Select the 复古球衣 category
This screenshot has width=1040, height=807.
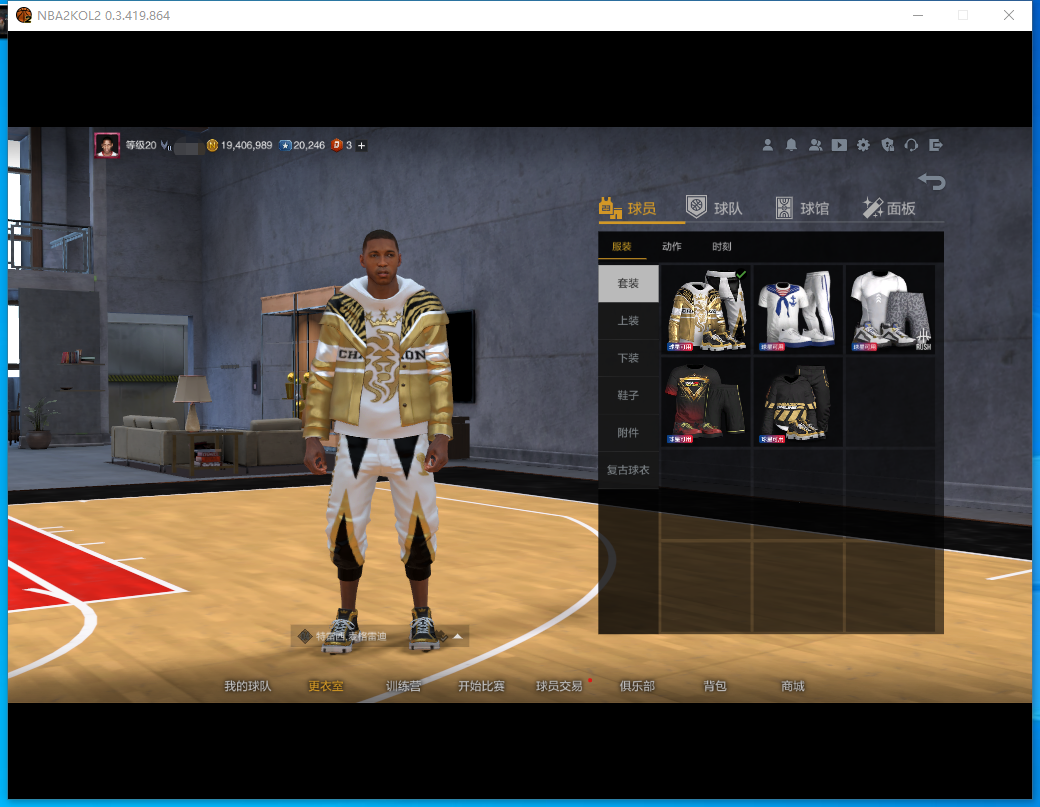pyautogui.click(x=628, y=470)
